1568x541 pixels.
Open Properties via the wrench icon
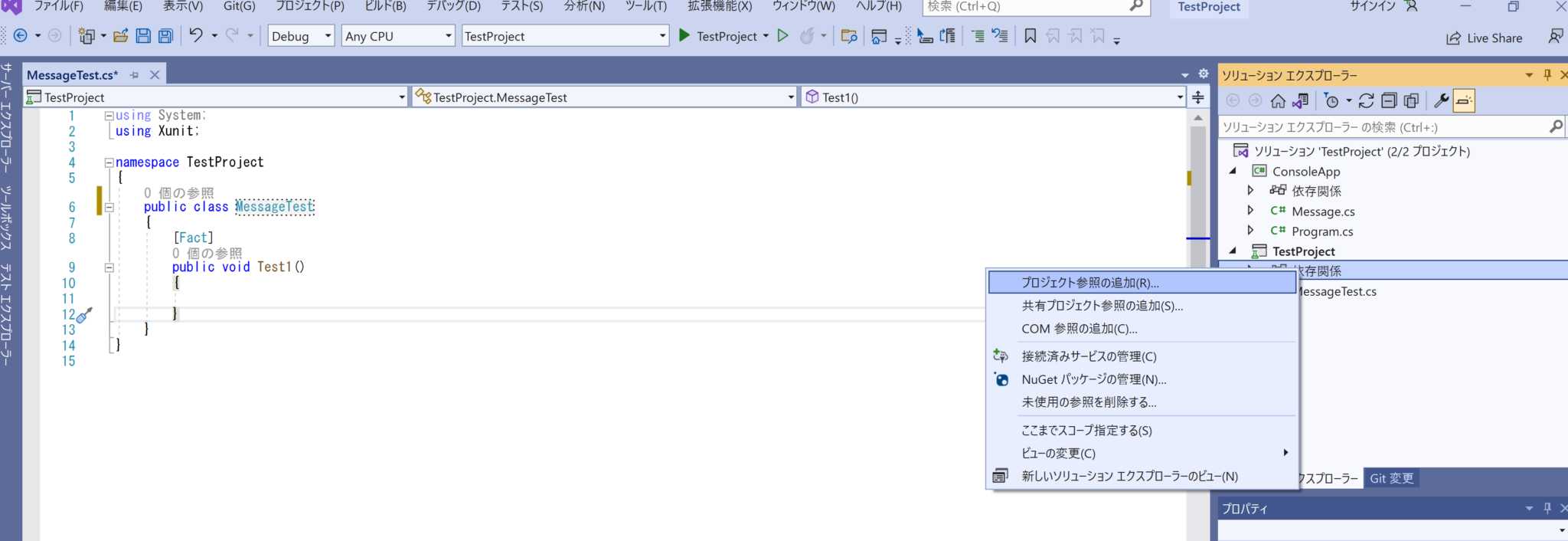coord(1441,101)
